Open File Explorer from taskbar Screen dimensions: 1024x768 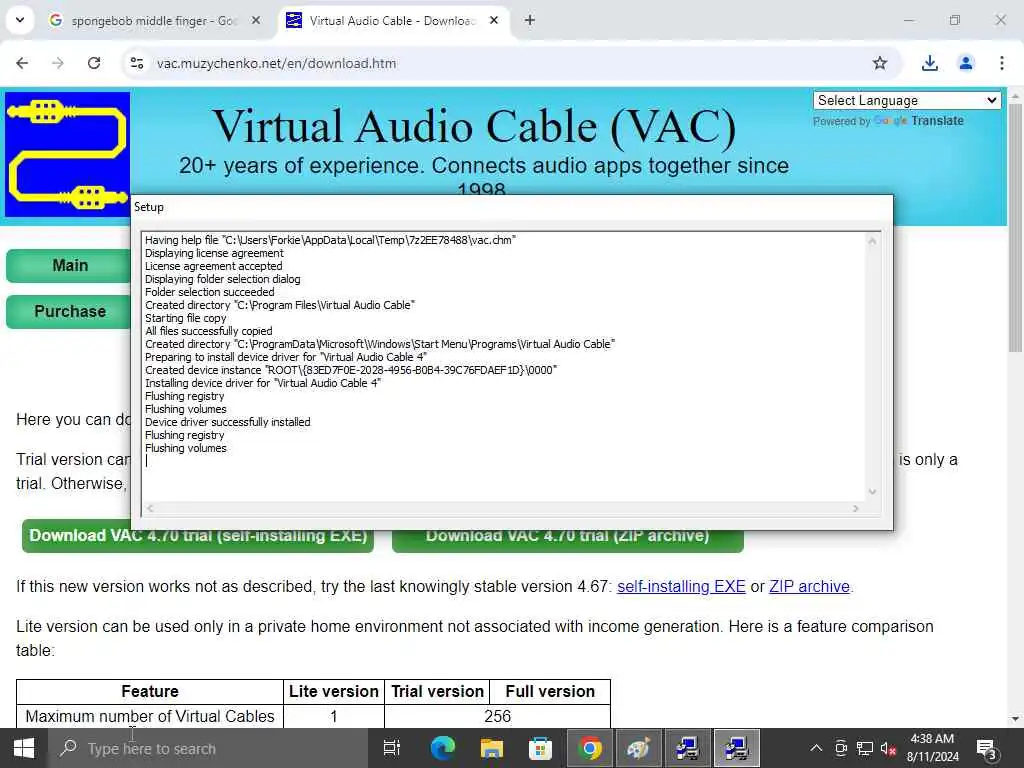pyautogui.click(x=491, y=748)
